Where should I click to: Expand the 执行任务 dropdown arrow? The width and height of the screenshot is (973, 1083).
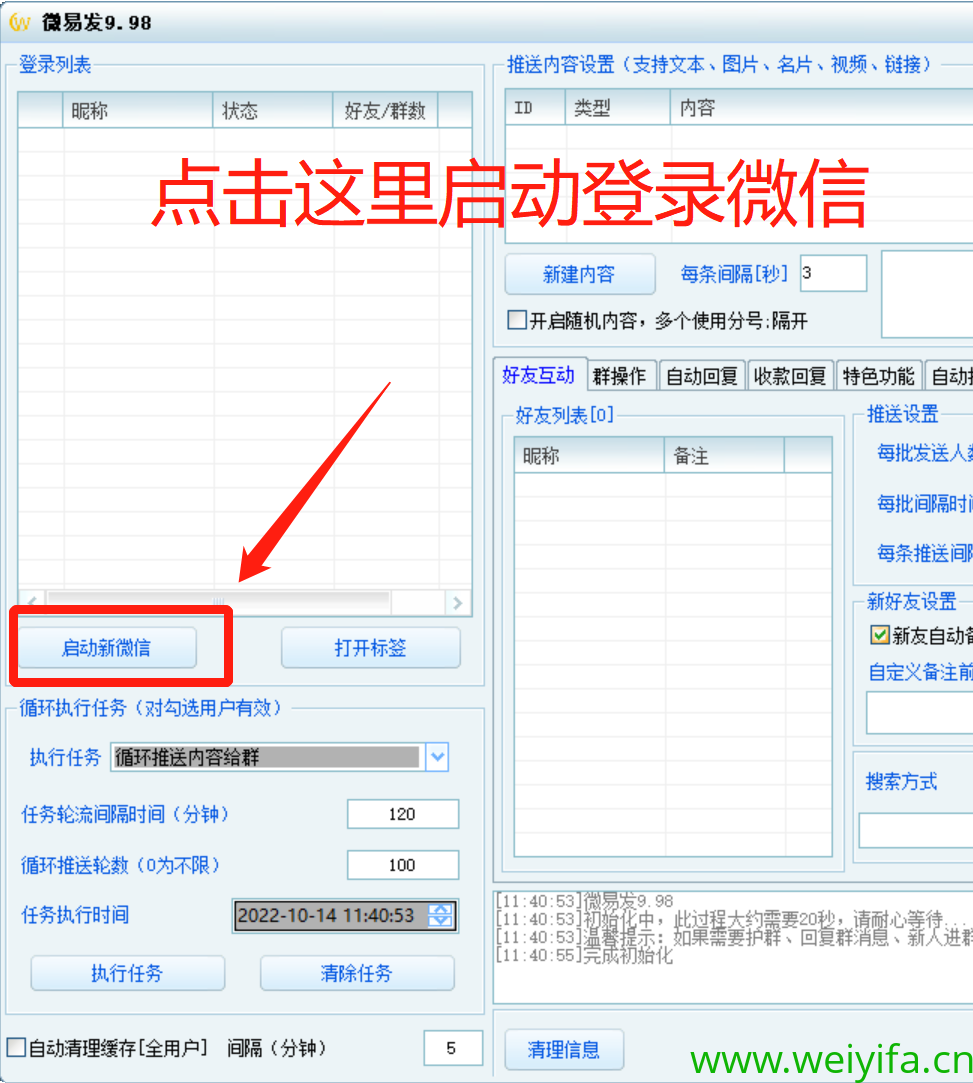coord(437,757)
